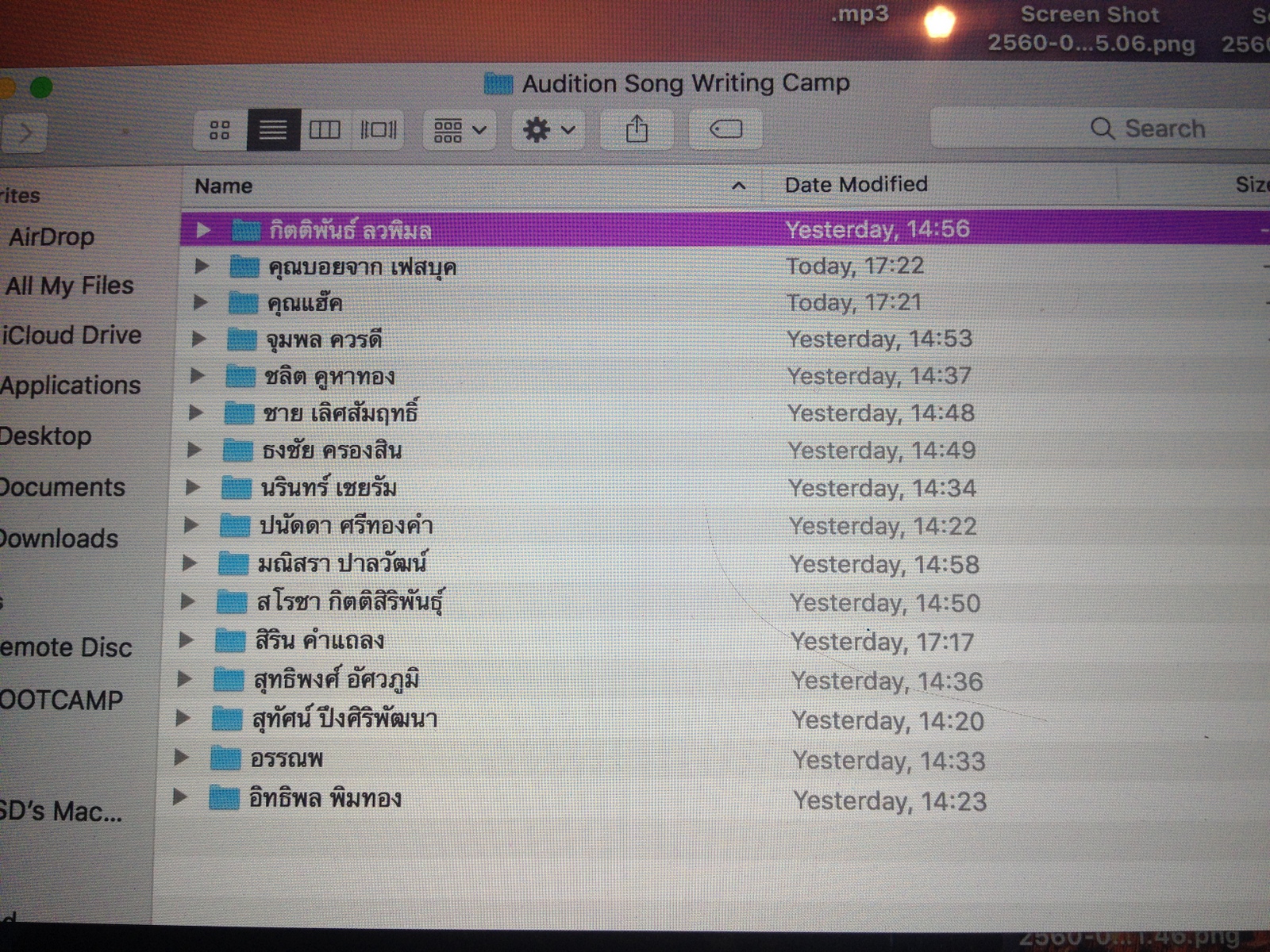
Task: Sort by the Name column header
Action: (224, 186)
